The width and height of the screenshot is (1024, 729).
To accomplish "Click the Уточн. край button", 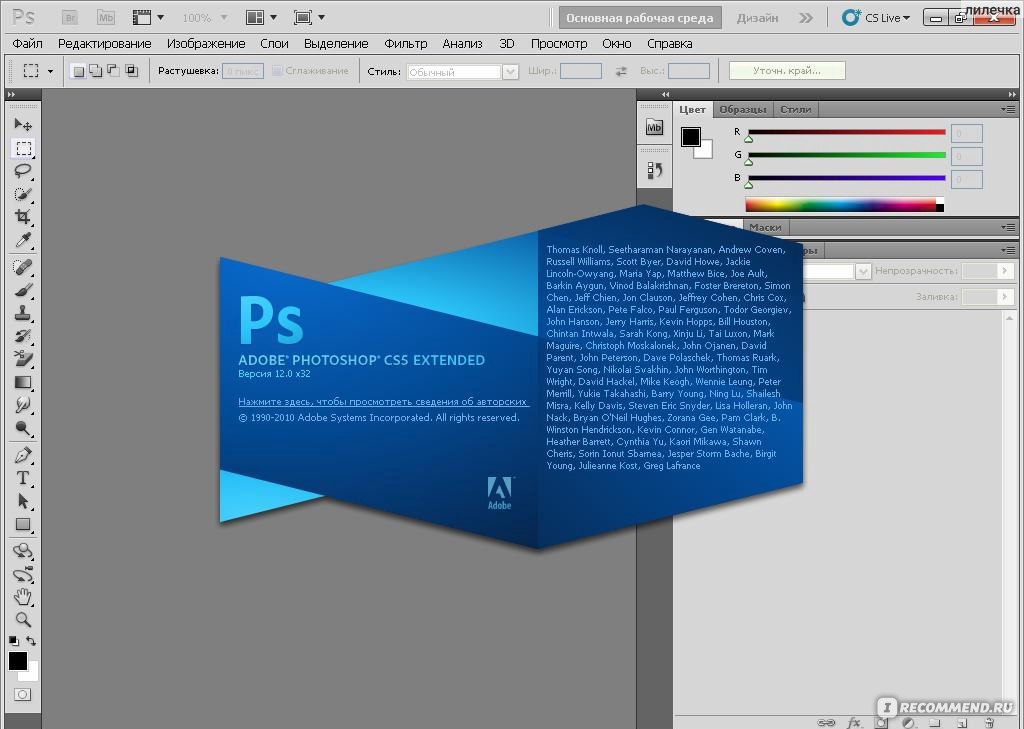I will [x=787, y=71].
